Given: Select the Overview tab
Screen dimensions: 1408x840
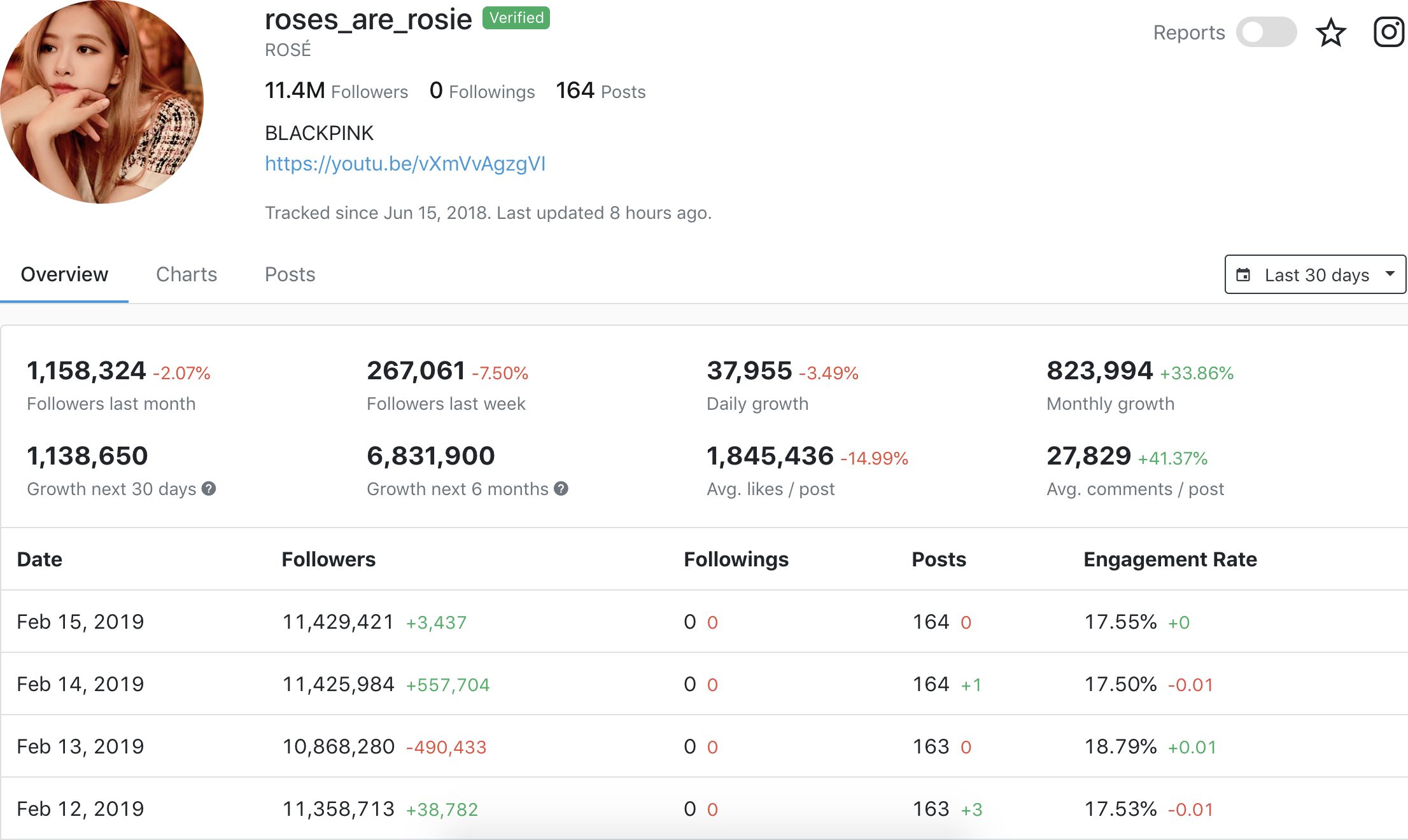Looking at the screenshot, I should [x=64, y=274].
